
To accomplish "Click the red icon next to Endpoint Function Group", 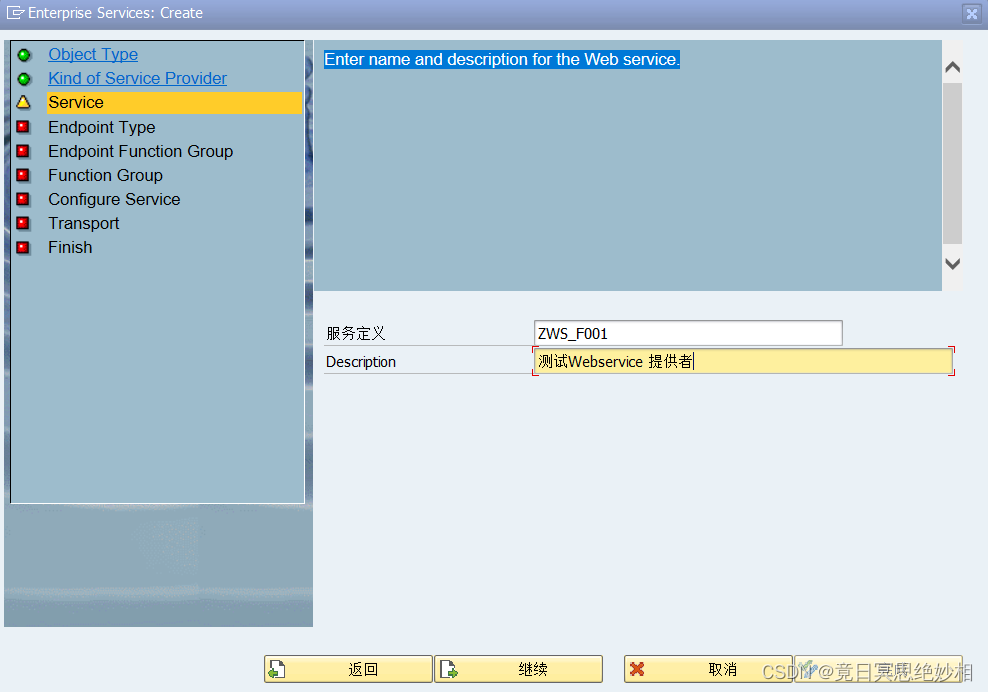I will 23,151.
